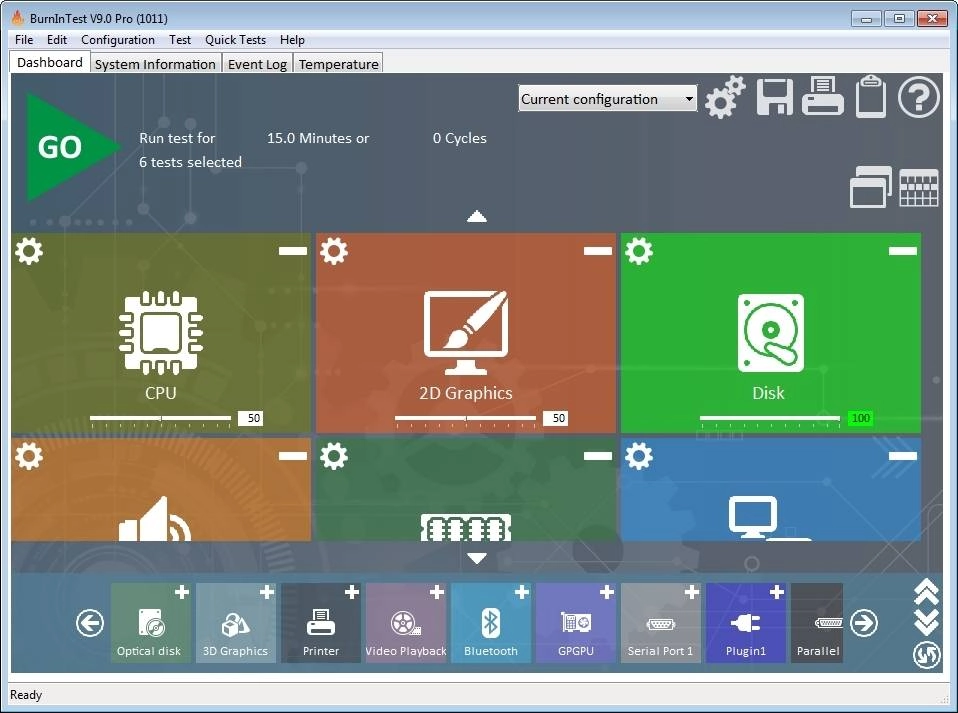Click the Plugin1 plug icon

point(746,623)
